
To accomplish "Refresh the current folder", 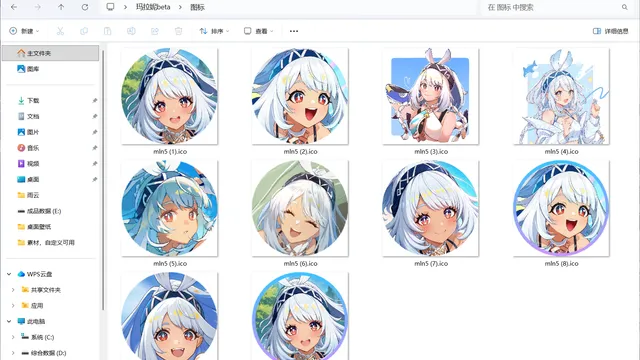I will 85,7.
